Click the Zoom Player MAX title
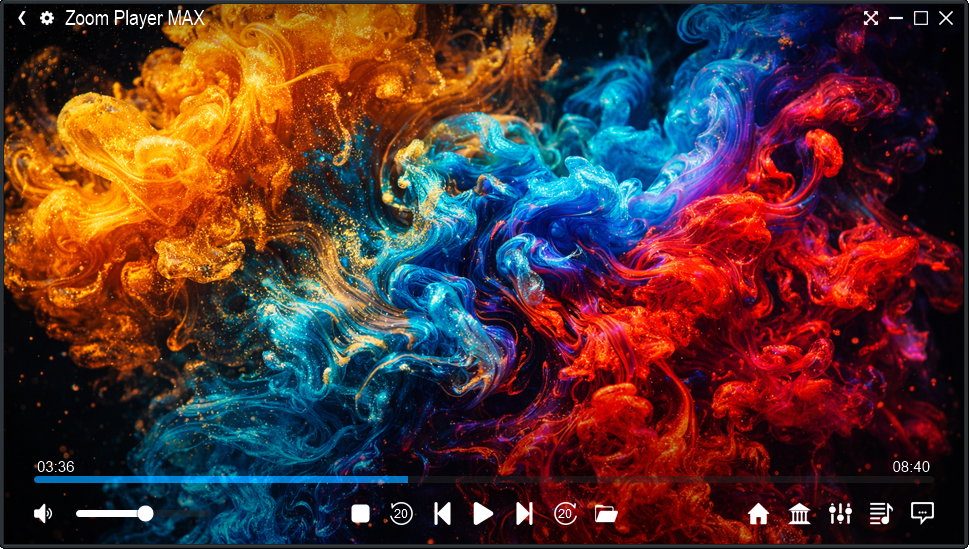 click(x=135, y=18)
